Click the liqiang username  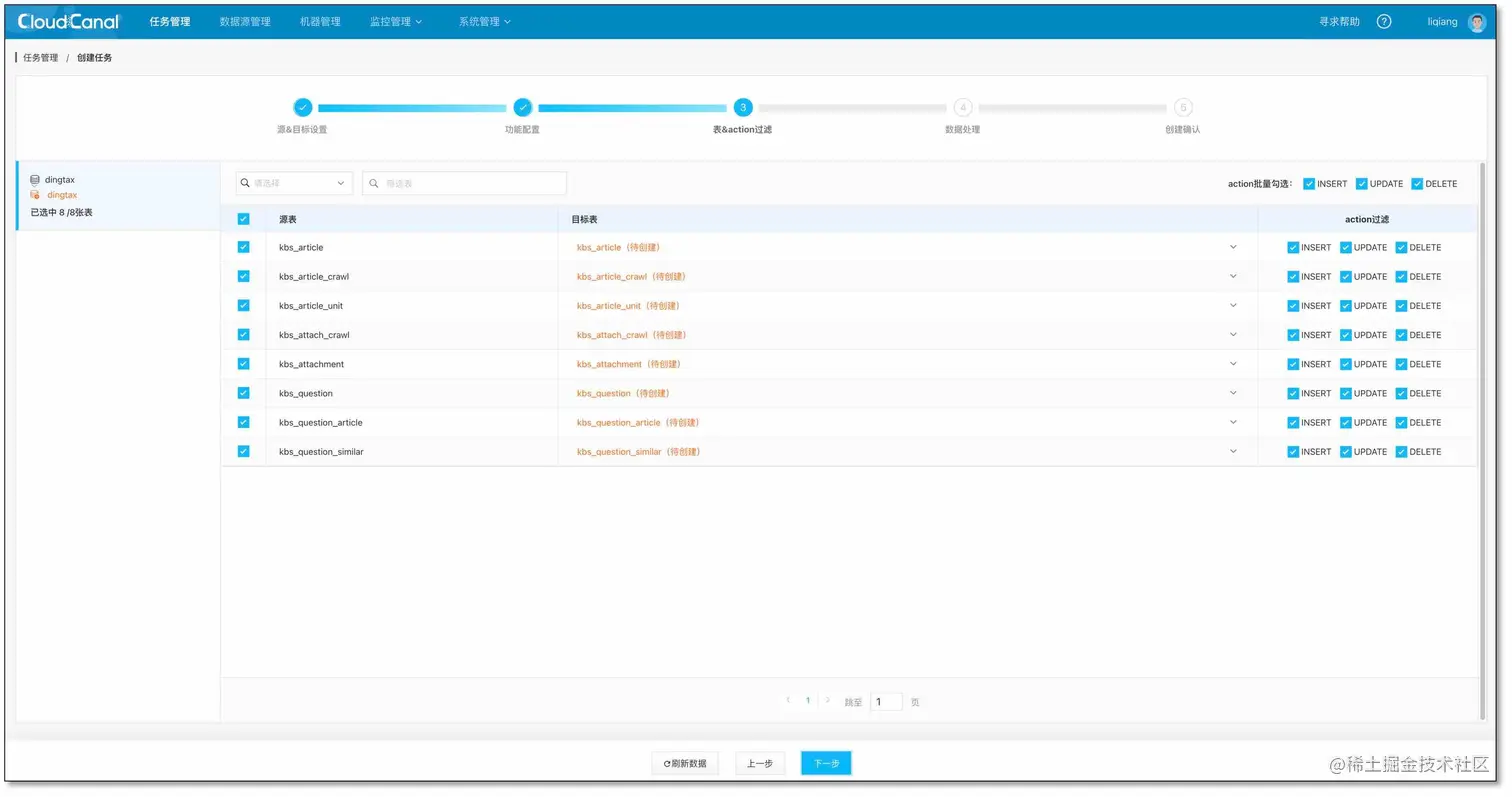coord(1442,22)
